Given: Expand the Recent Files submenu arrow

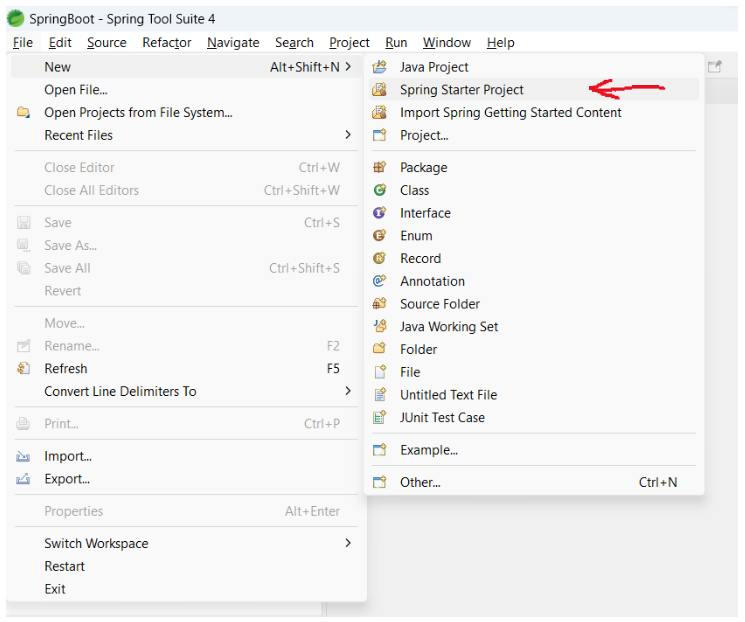Looking at the screenshot, I should (x=348, y=135).
